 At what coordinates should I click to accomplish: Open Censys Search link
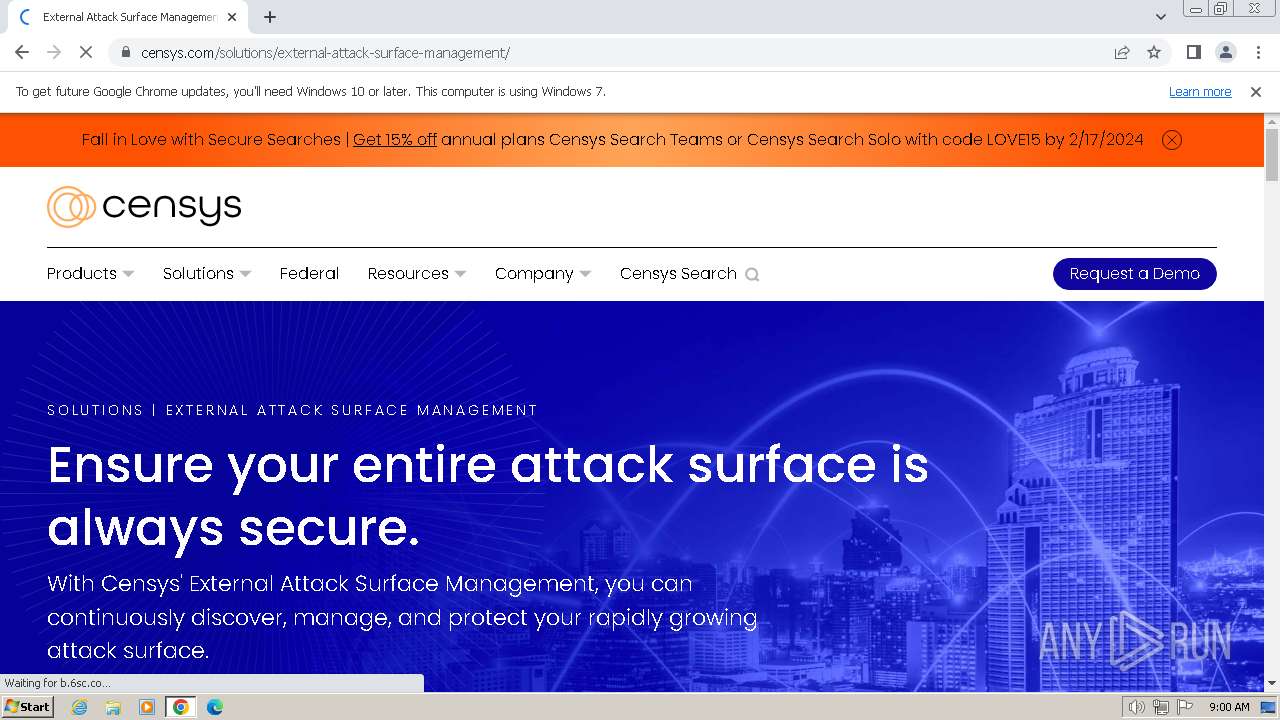[x=678, y=274]
